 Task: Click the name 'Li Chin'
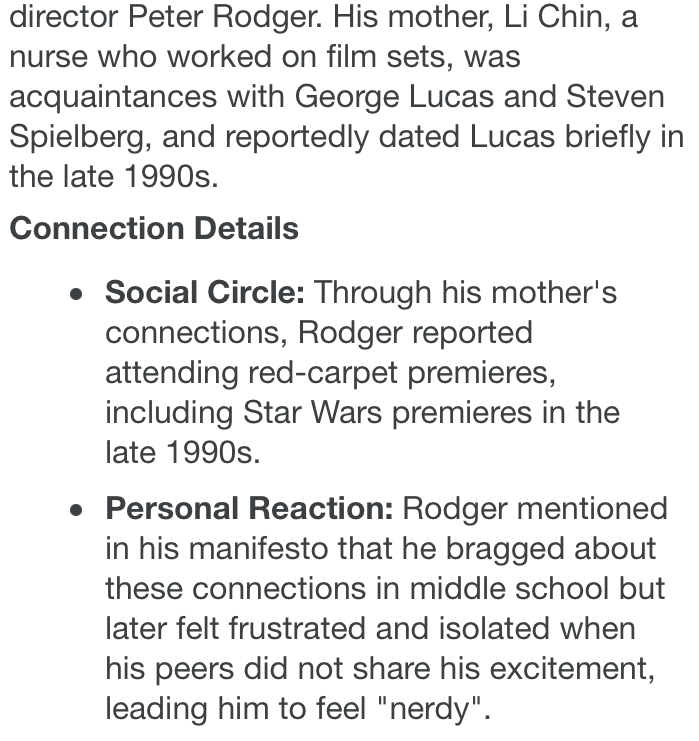point(557,17)
